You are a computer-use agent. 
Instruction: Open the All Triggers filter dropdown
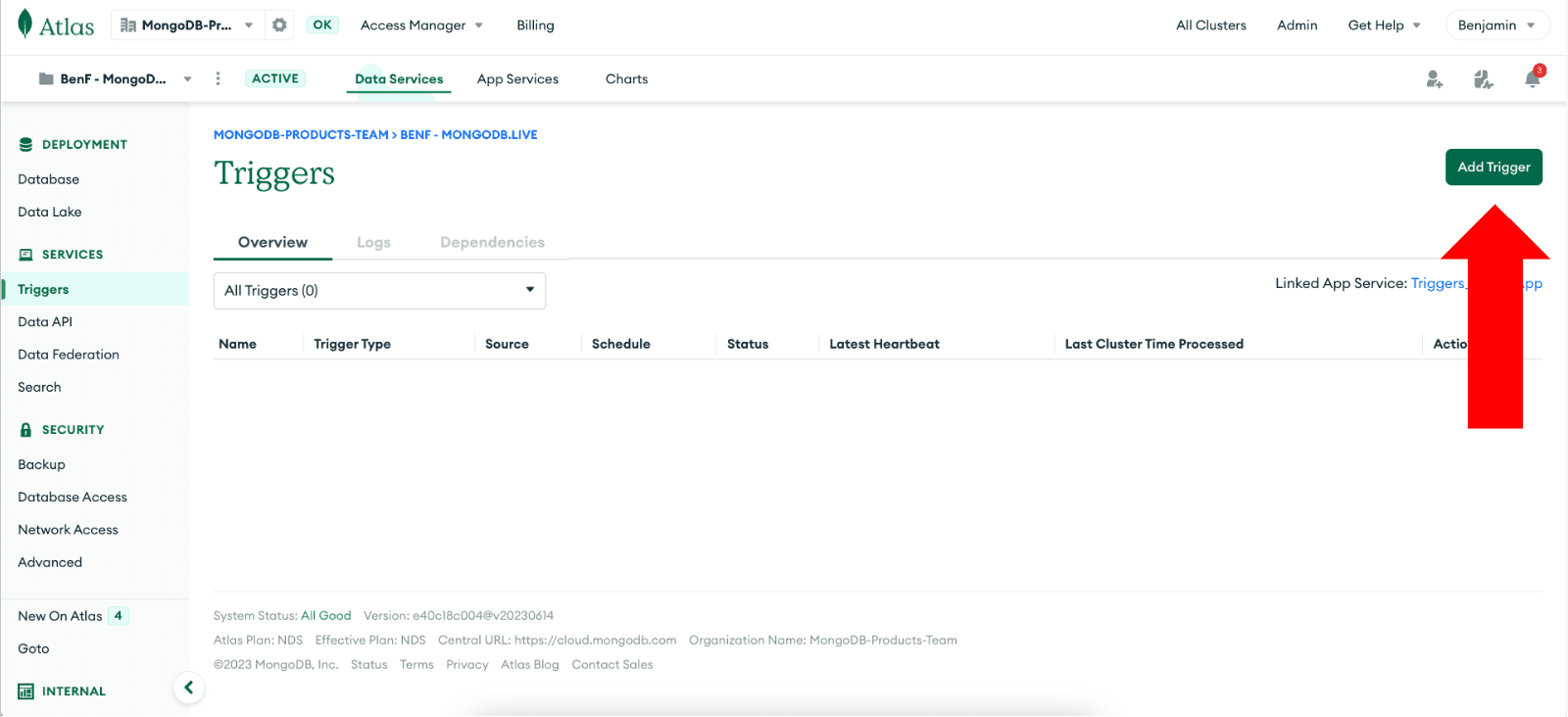point(379,291)
